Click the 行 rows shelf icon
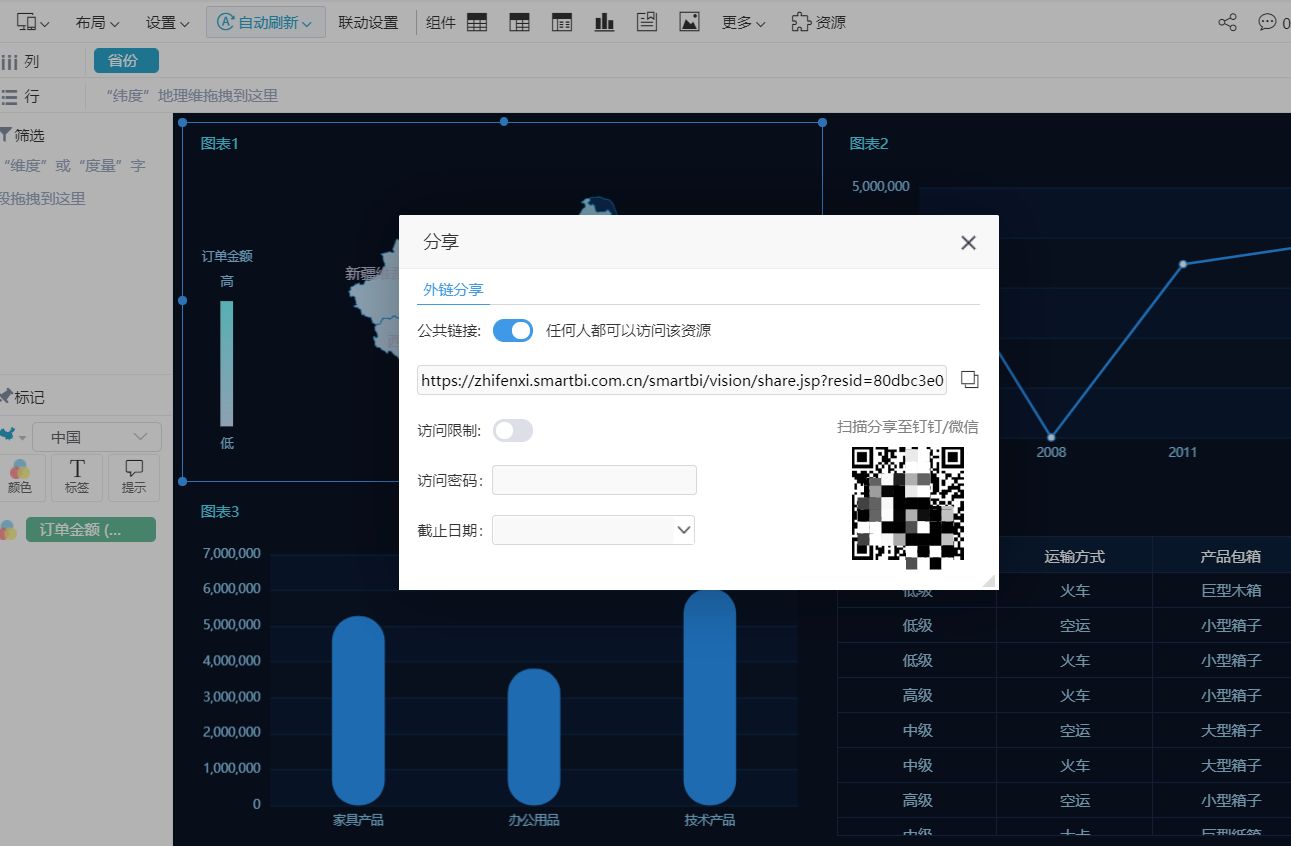 click(x=10, y=96)
